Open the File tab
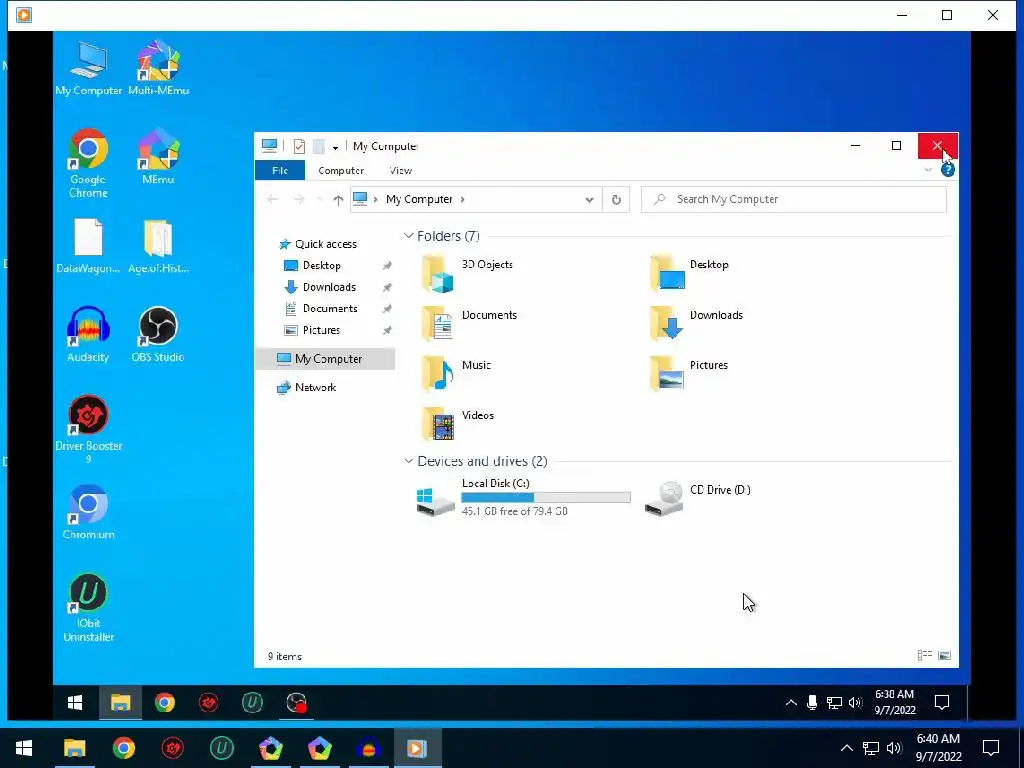 coord(280,170)
